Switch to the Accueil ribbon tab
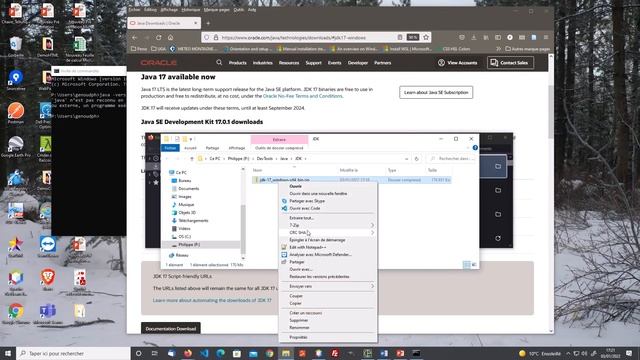 pyautogui.click(x=190, y=148)
